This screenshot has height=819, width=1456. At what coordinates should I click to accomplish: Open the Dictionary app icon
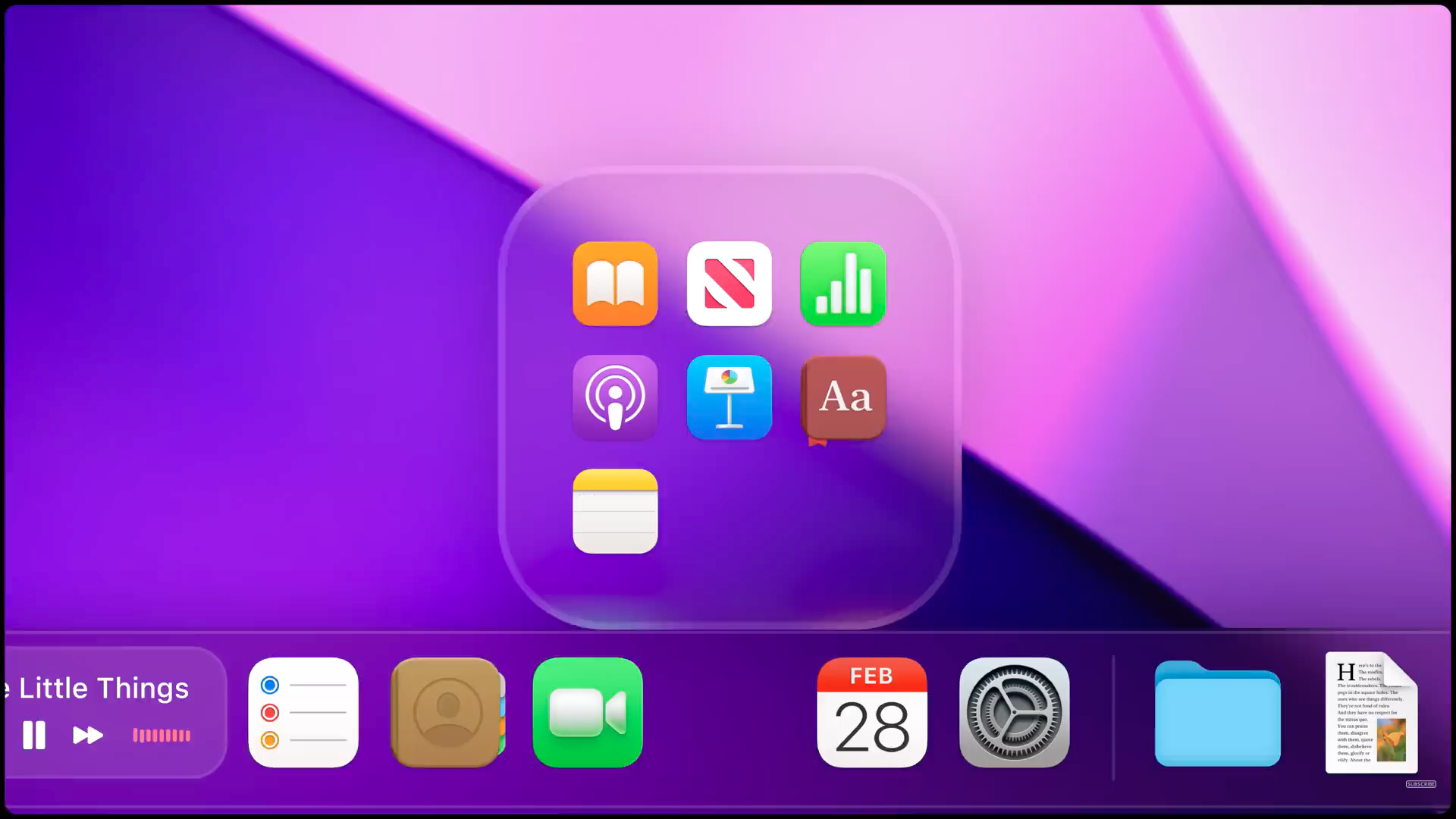[843, 397]
